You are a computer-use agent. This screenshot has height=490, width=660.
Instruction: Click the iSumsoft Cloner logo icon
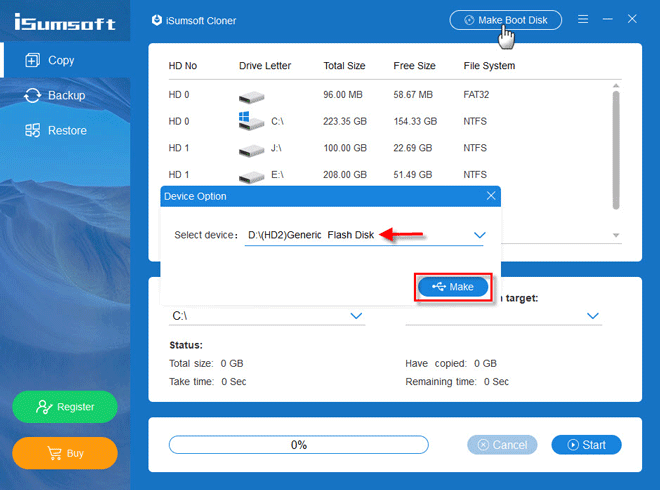point(157,20)
